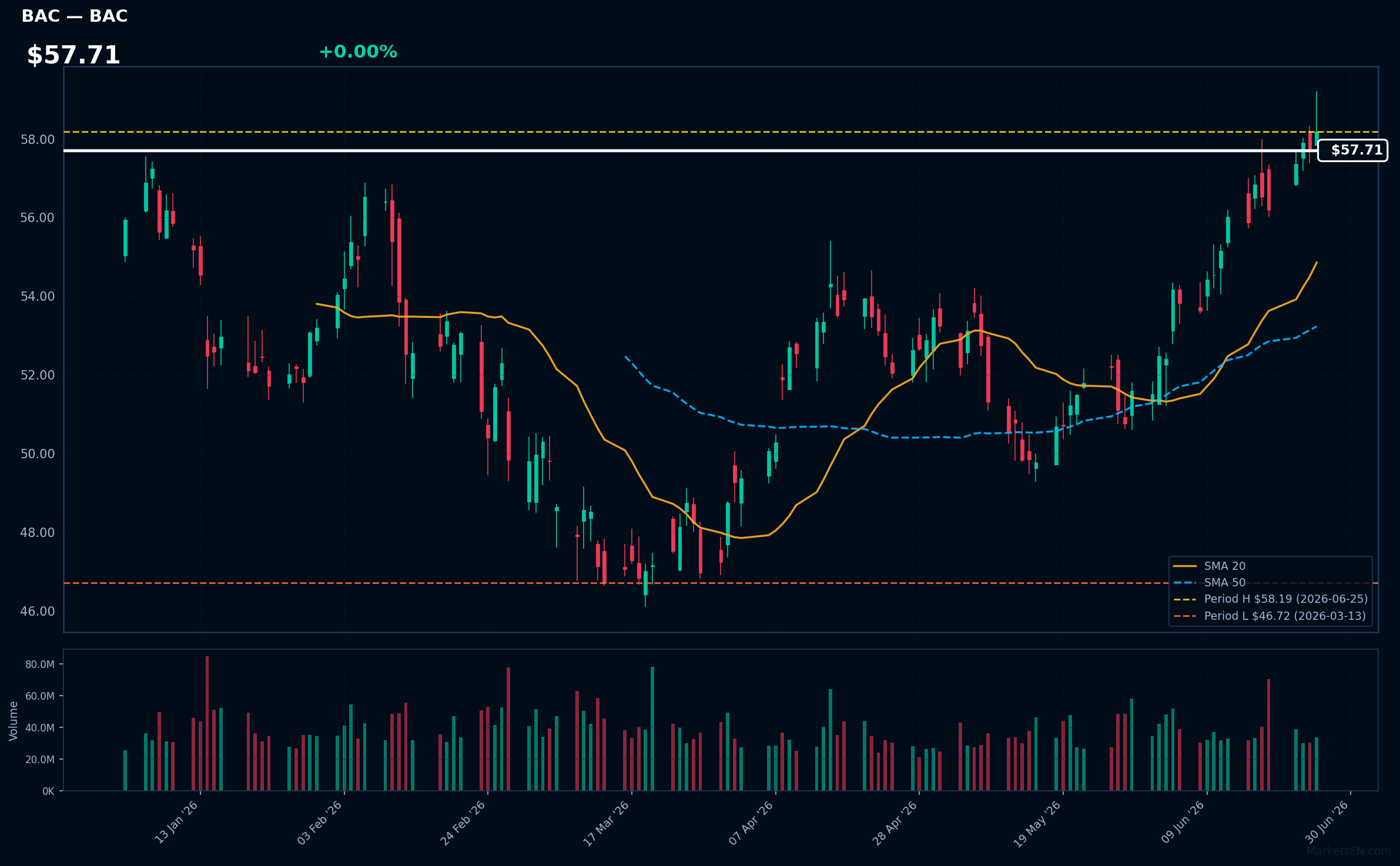Click the "17 Mar '26" date label

click(607, 823)
